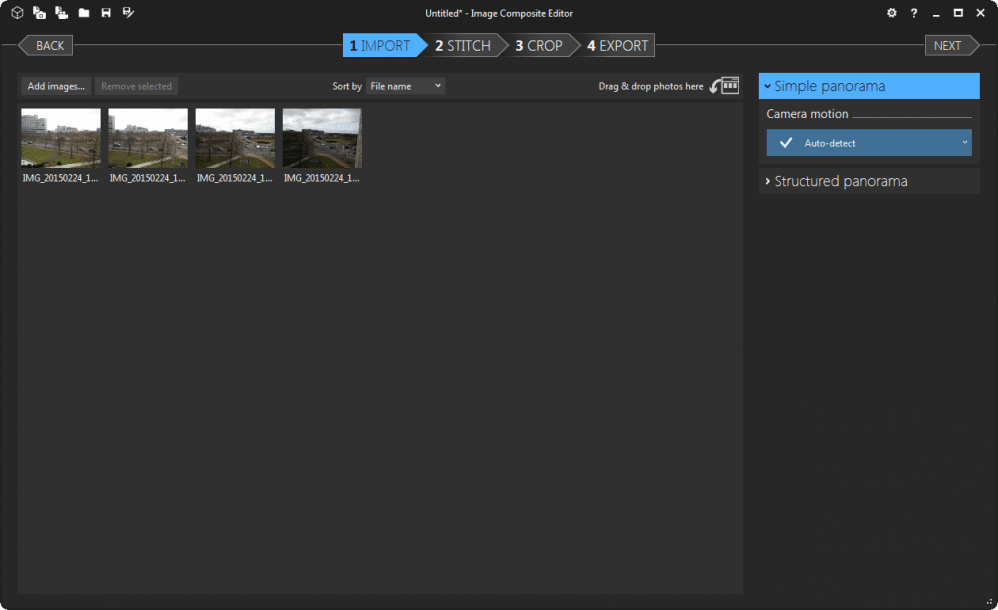Switch to the Stitch step

[464, 45]
